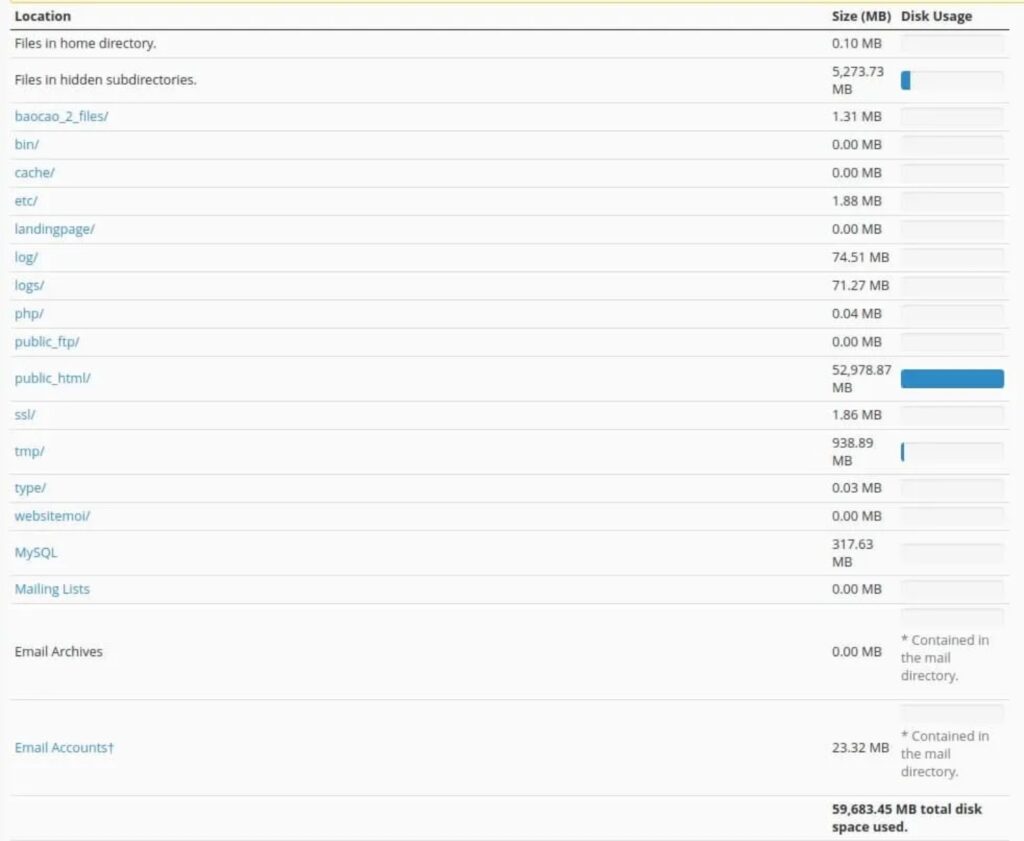Screen dimensions: 1024x841
Task: Click the public_html disk usage bar
Action: click(x=952, y=378)
